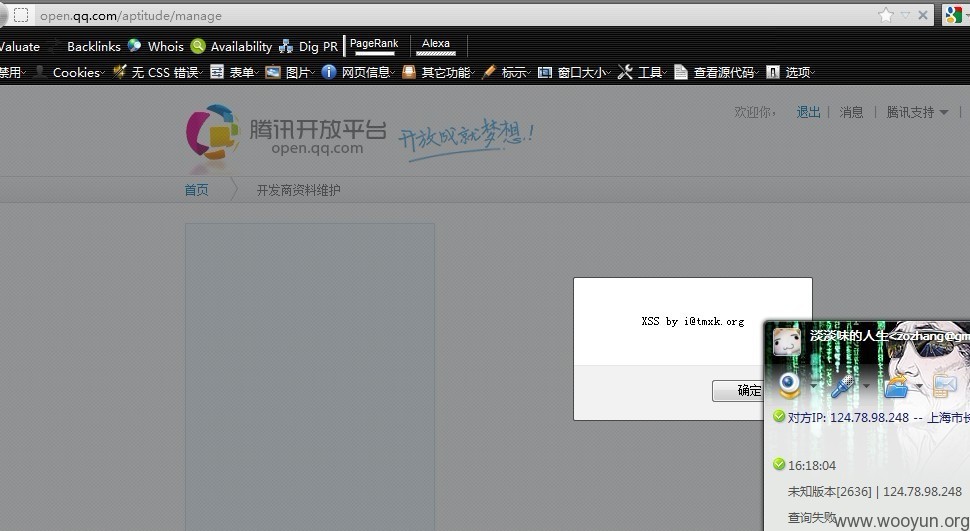Viewport: 970px width, 531px height.
Task: Open the 工具 menu
Action: [652, 72]
